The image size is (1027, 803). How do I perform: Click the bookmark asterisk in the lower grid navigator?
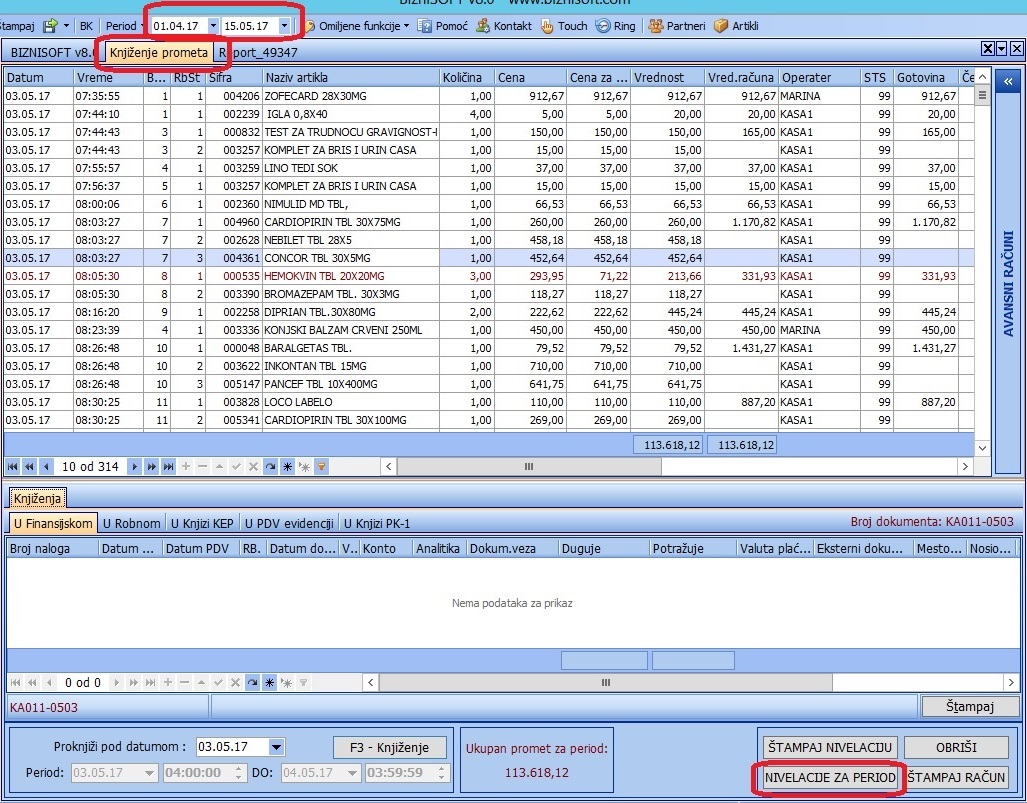point(269,682)
